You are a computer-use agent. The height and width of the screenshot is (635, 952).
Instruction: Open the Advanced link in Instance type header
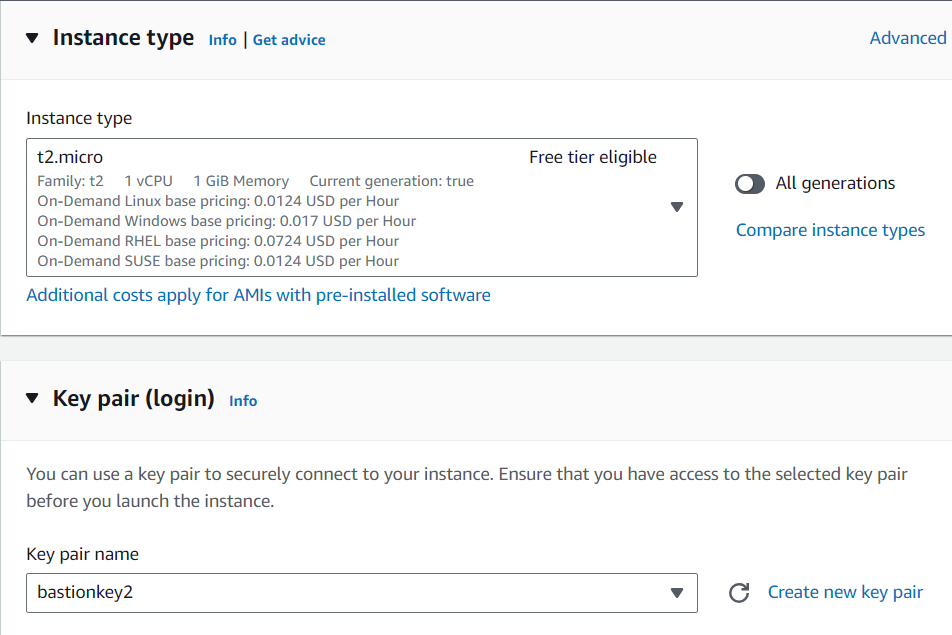tap(907, 38)
